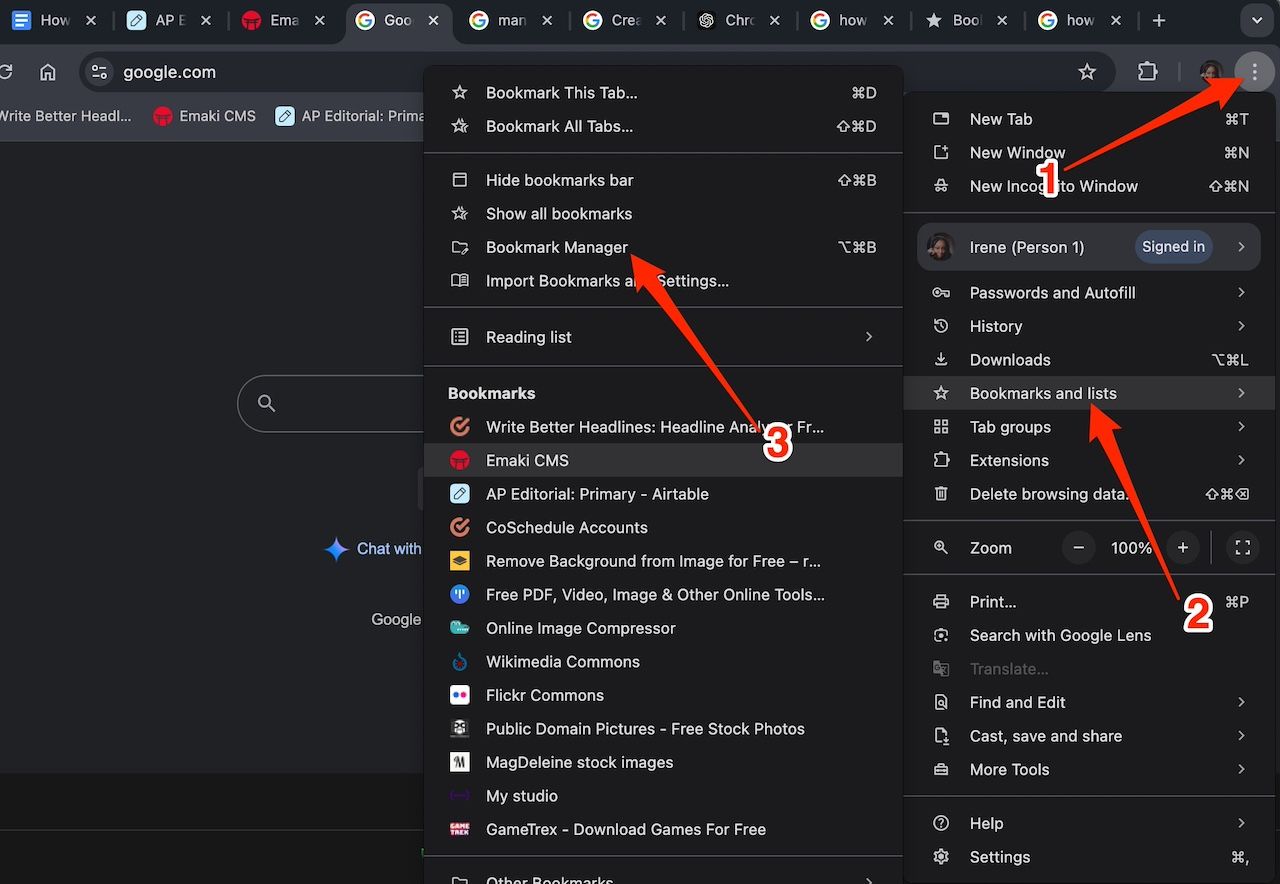The width and height of the screenshot is (1280, 884).
Task: Open New Incognito Window
Action: click(1090, 186)
